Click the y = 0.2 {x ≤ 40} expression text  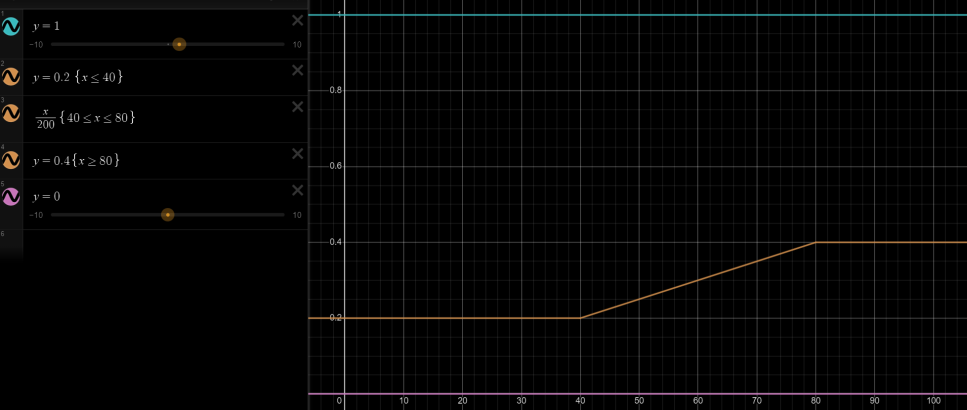point(78,77)
